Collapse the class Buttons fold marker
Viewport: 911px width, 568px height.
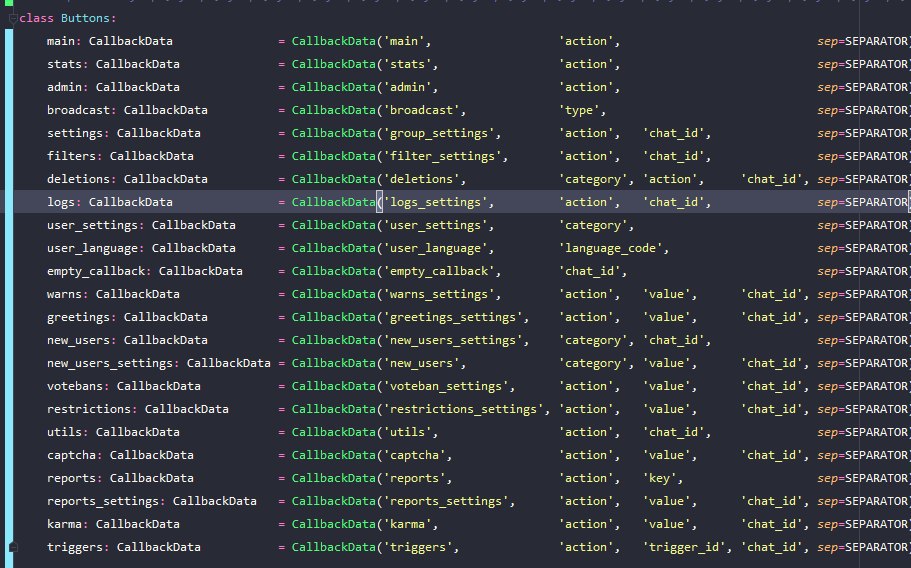13,19
